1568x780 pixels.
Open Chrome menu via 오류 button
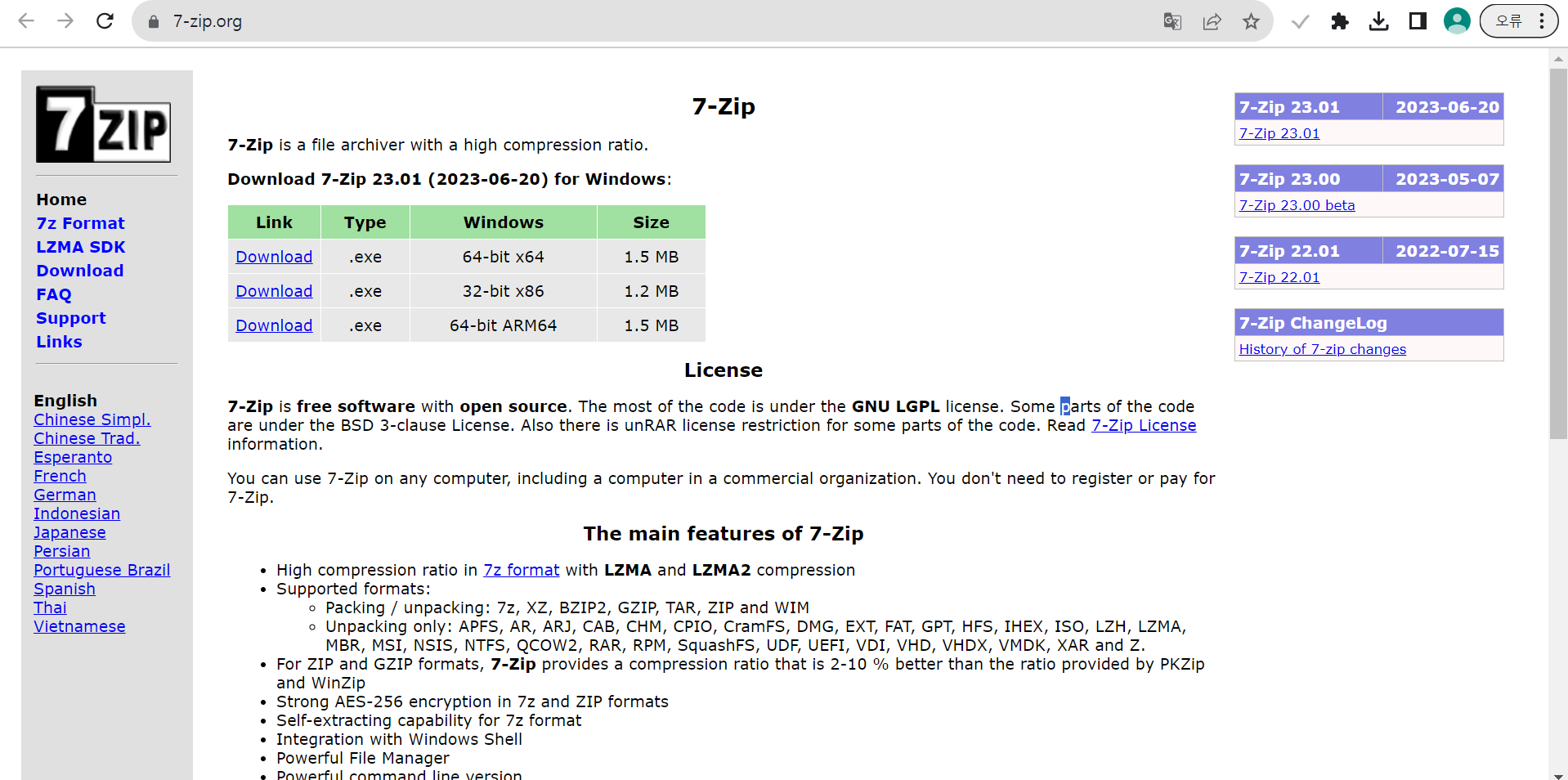point(1519,21)
